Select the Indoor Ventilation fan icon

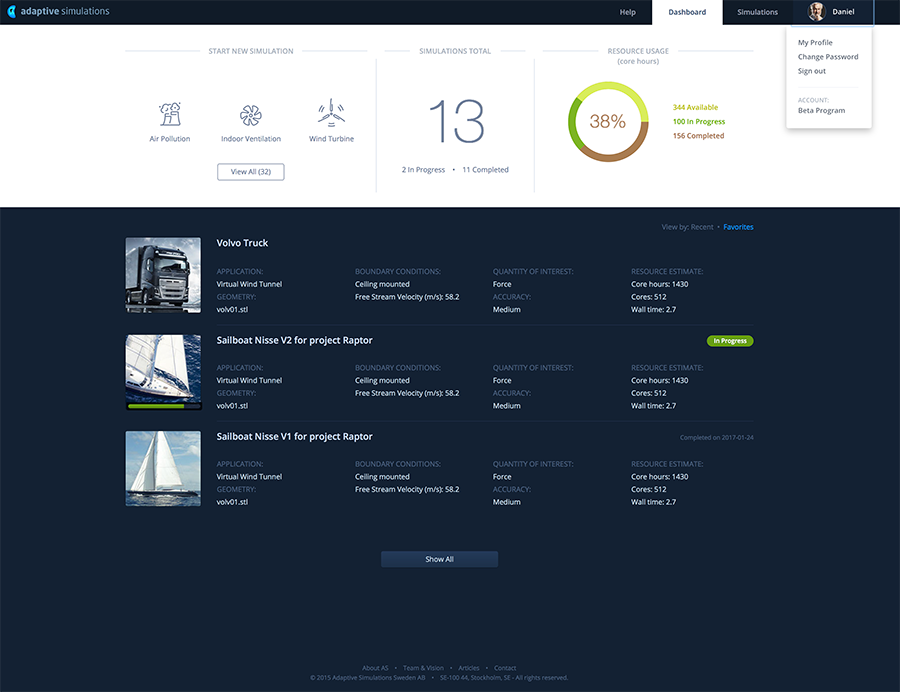point(251,115)
